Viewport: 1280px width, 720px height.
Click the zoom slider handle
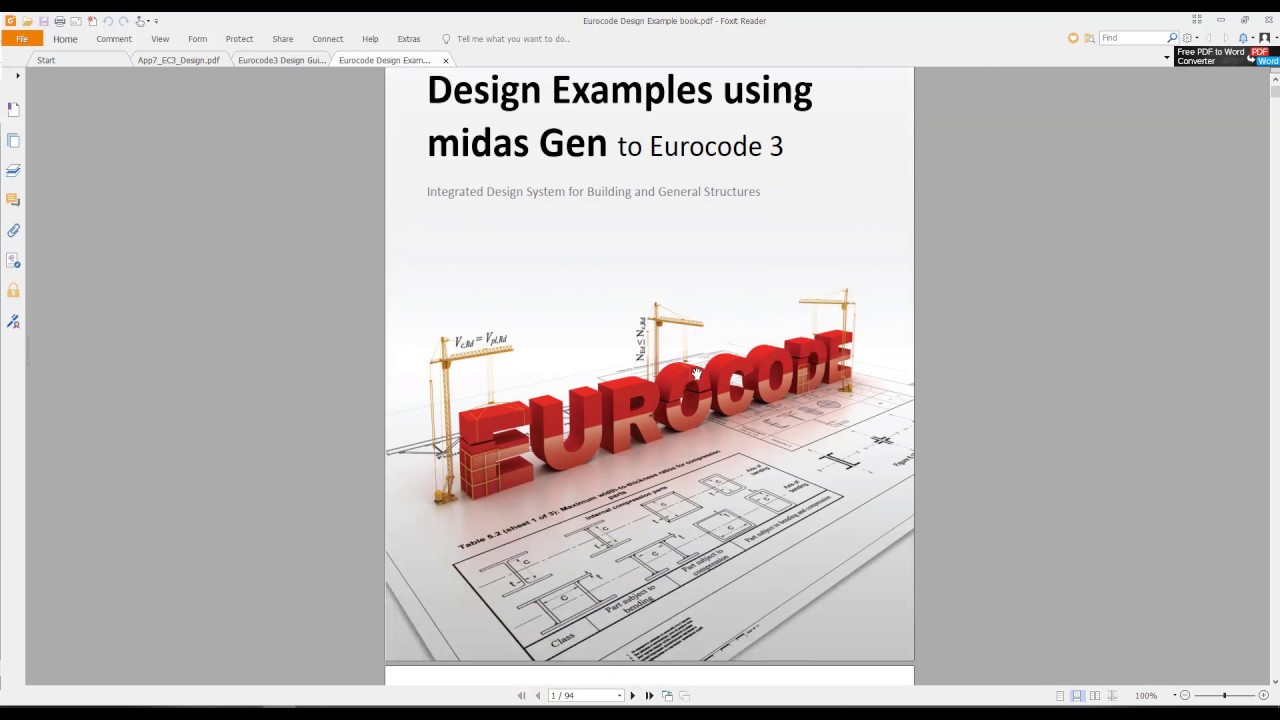1224,695
